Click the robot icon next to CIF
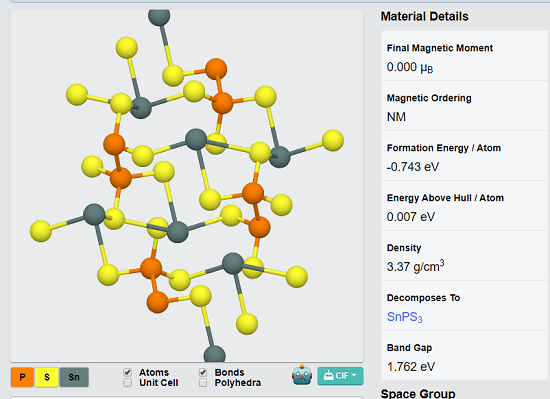 [302, 375]
